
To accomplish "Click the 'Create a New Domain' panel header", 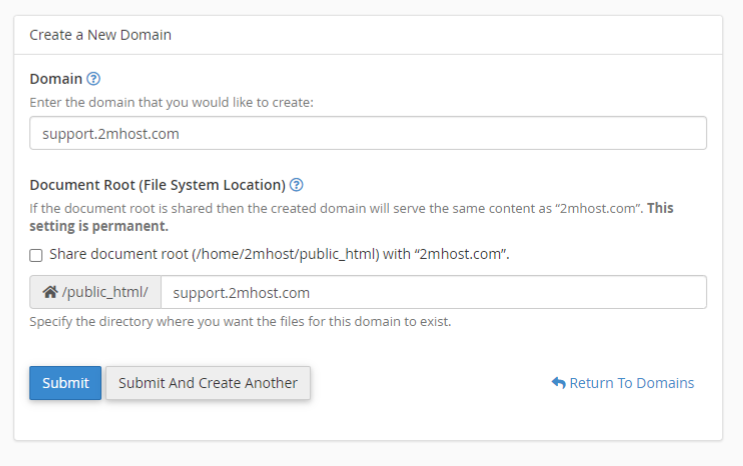I will (x=100, y=35).
